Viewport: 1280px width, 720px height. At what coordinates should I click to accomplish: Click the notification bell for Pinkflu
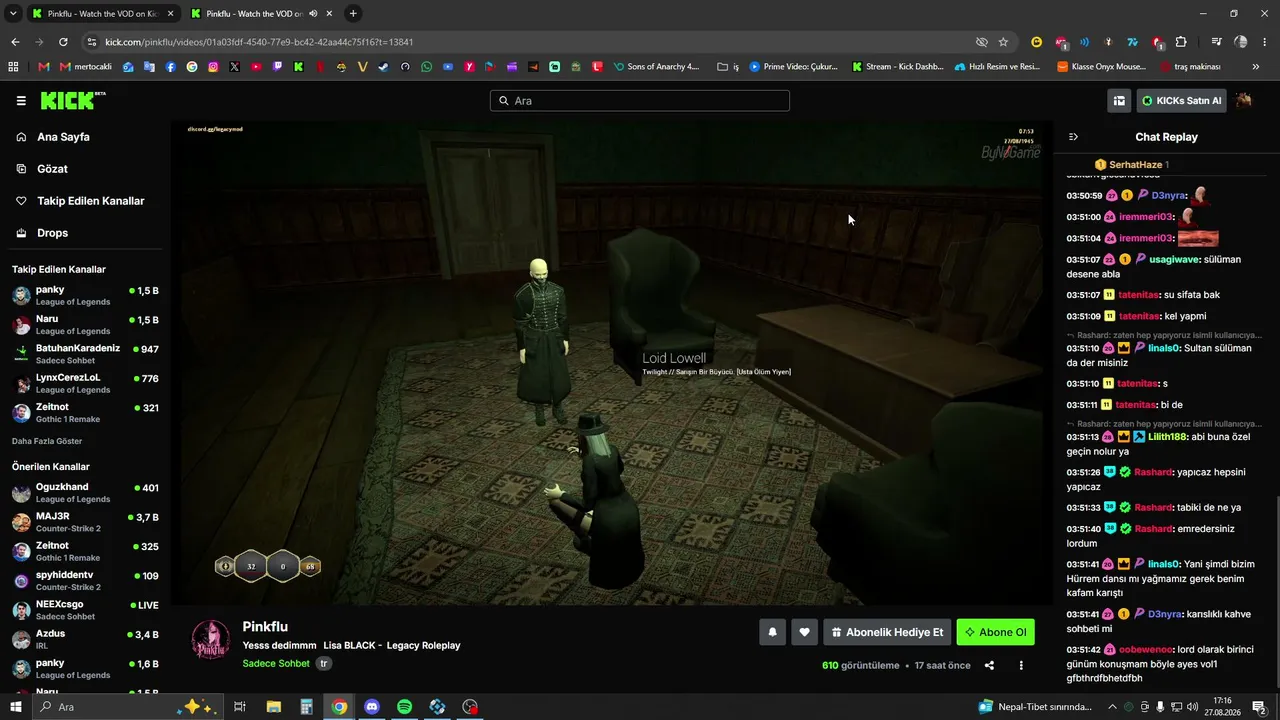(x=772, y=632)
